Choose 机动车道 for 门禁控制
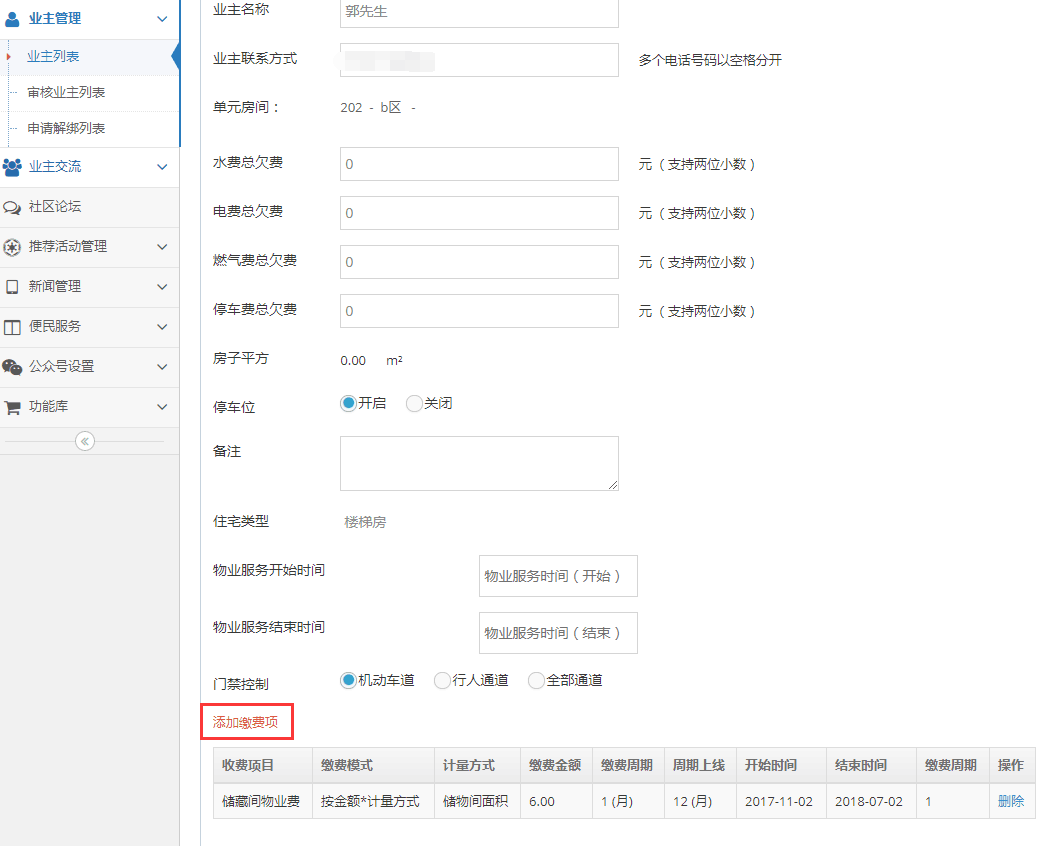1056x846 pixels. tap(348, 680)
